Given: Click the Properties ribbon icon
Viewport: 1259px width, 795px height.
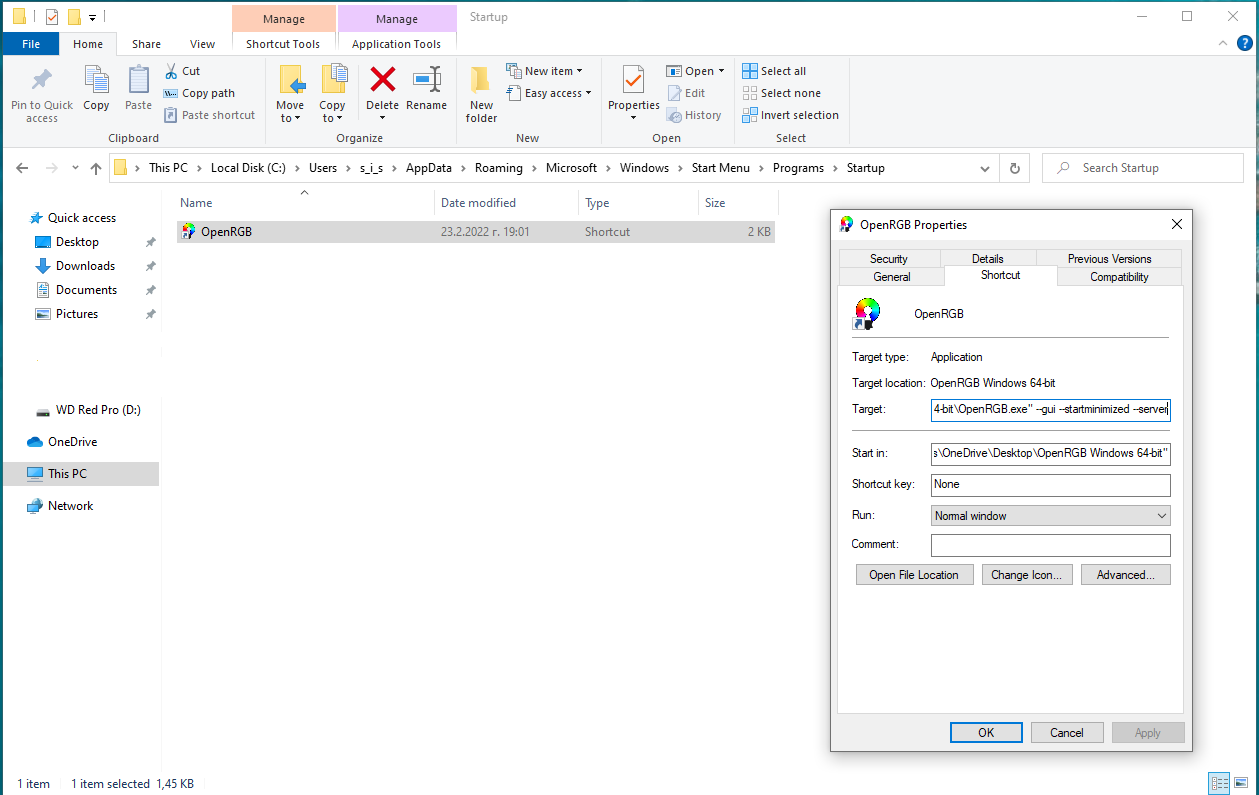Looking at the screenshot, I should [633, 80].
